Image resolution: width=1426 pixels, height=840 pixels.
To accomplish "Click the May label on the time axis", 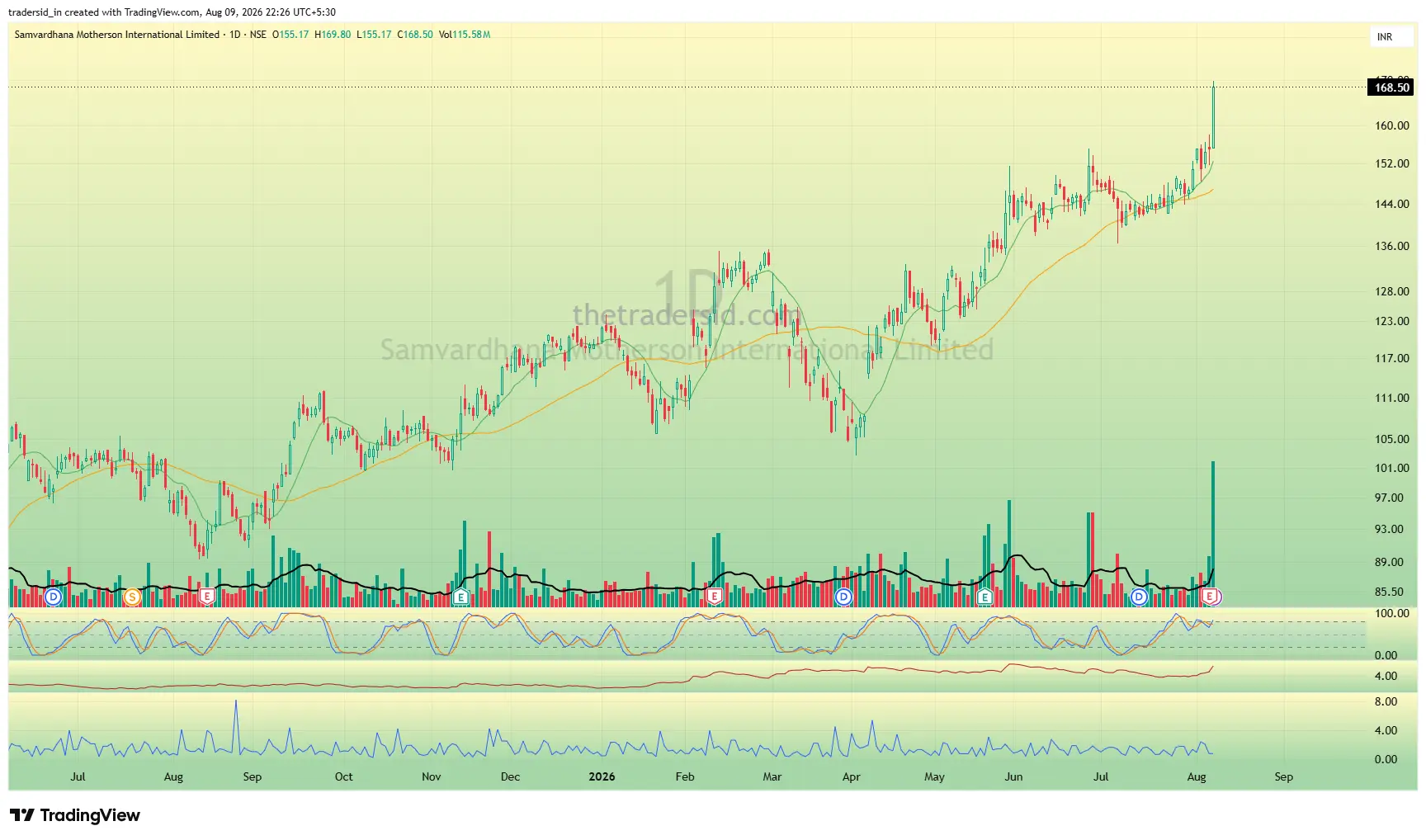I will [x=934, y=777].
